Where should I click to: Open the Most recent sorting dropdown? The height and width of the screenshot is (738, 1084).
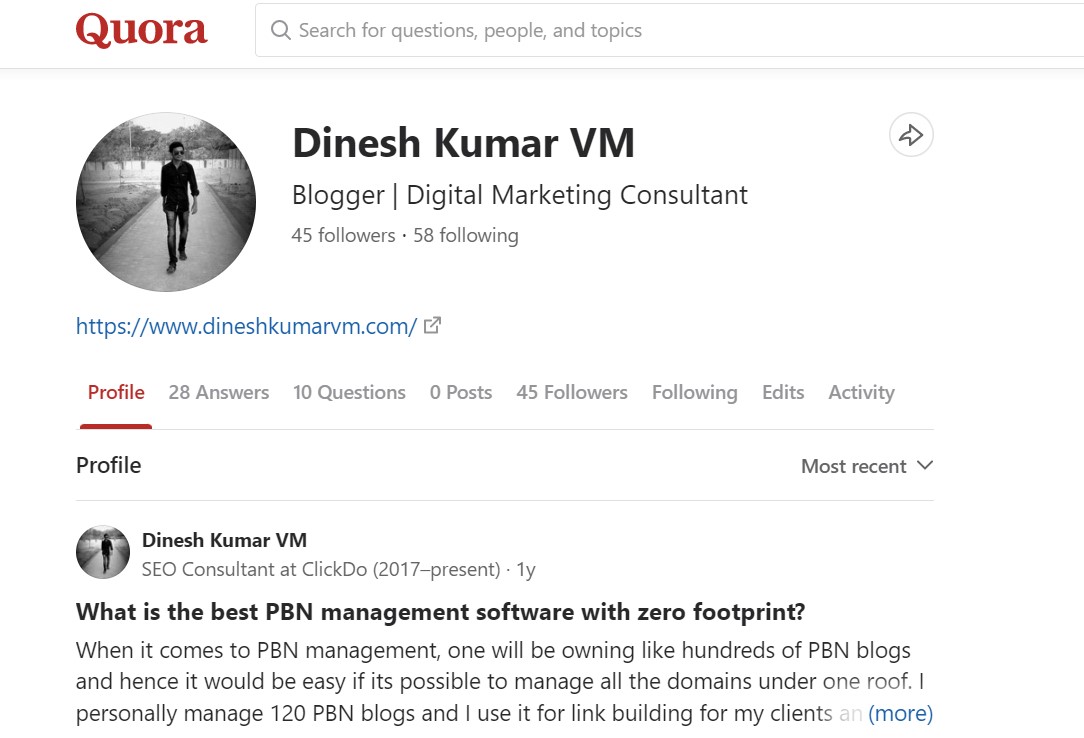pos(866,465)
